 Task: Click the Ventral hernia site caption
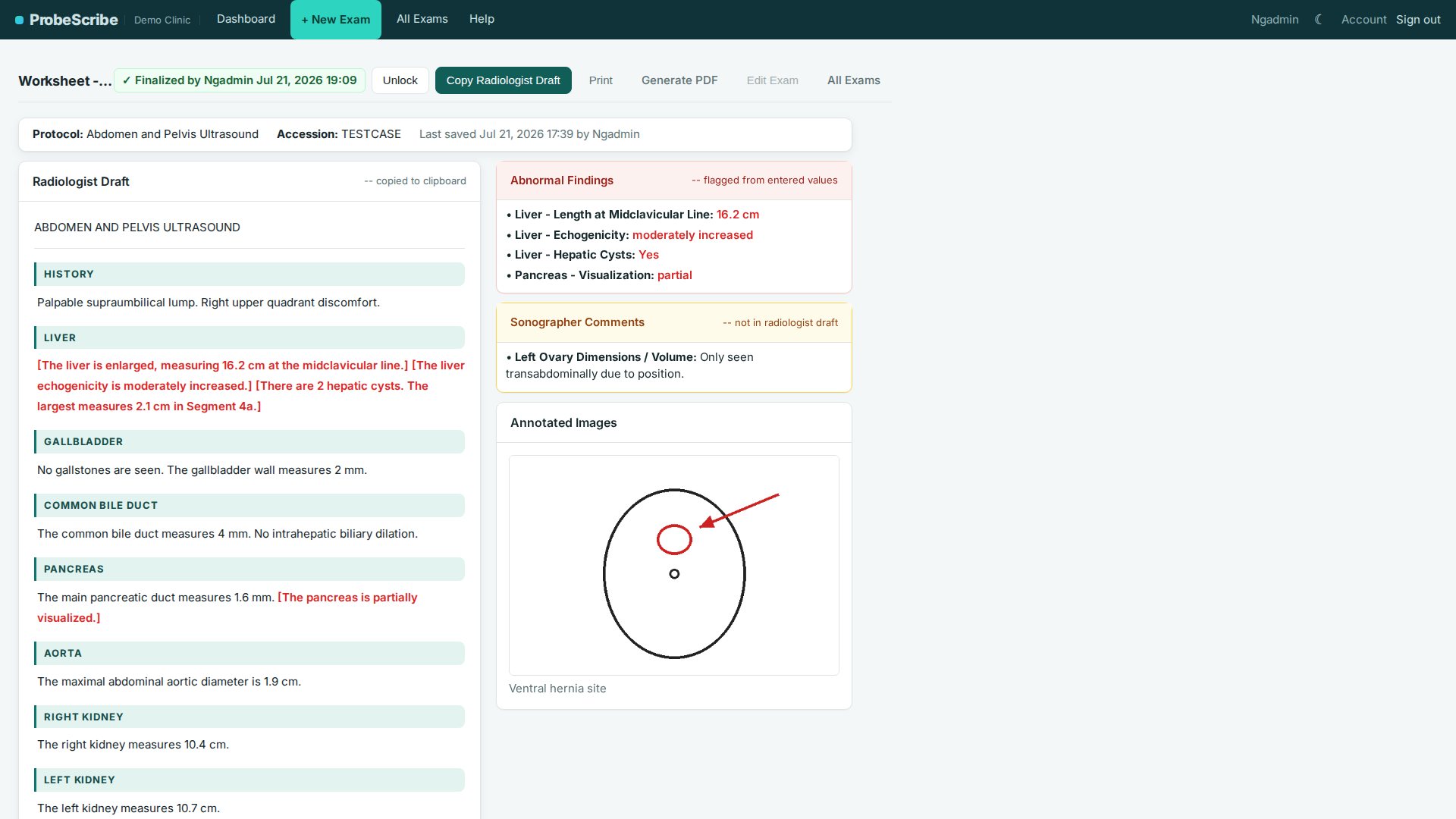click(557, 689)
